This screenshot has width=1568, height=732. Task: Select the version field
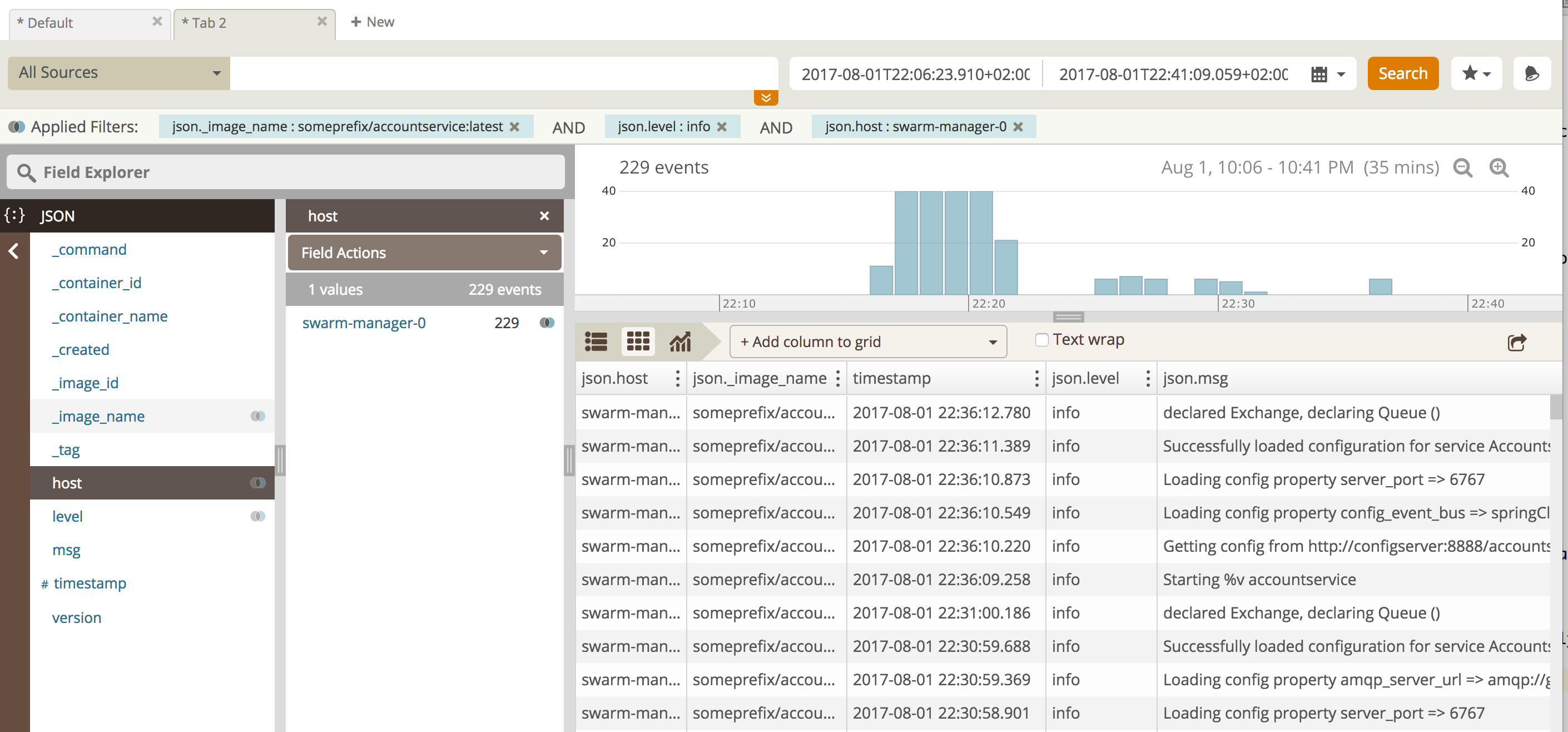point(77,617)
